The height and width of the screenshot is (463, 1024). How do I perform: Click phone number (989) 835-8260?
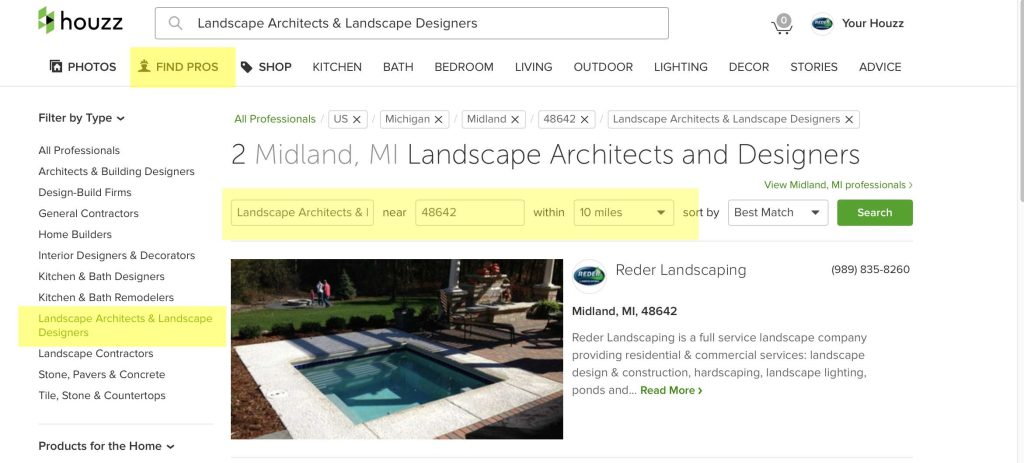tap(871, 270)
